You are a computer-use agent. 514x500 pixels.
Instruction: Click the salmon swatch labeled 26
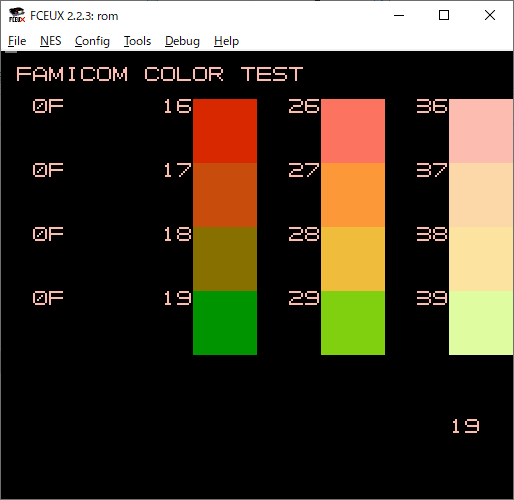353,131
